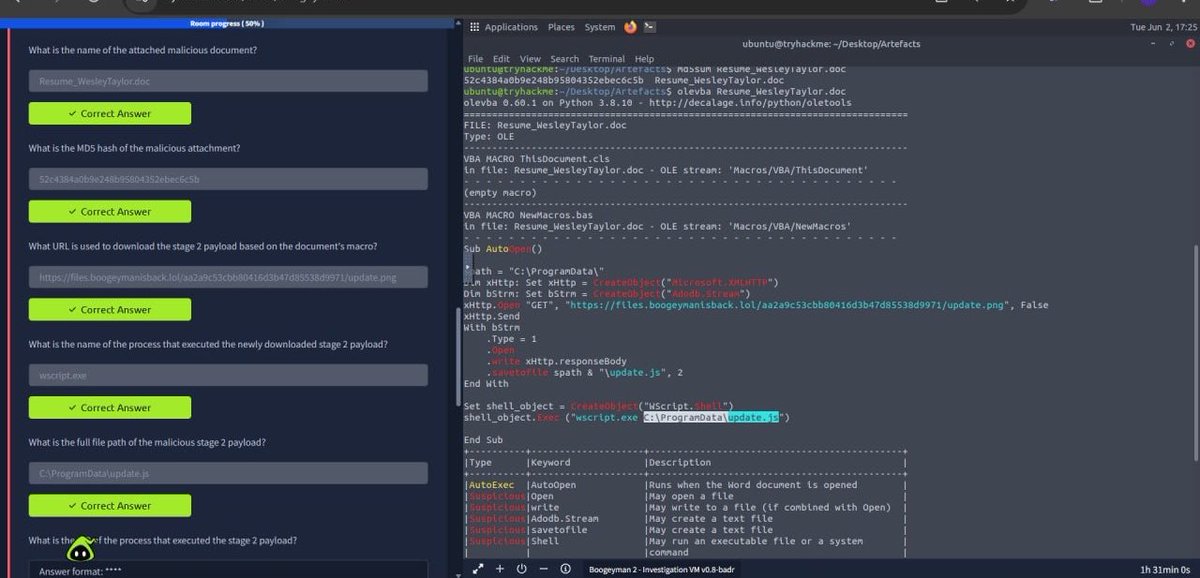Click the 'Adodb.Stream' keyword table cell

(565, 518)
